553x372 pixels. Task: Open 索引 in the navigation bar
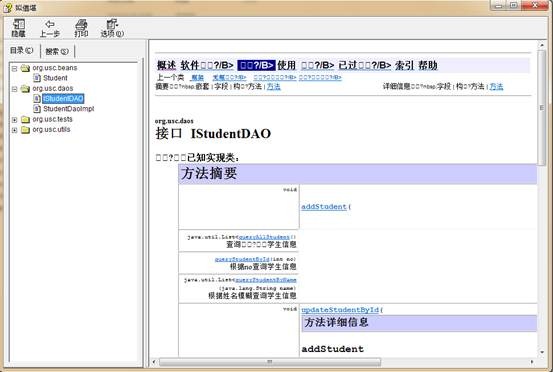(404, 66)
